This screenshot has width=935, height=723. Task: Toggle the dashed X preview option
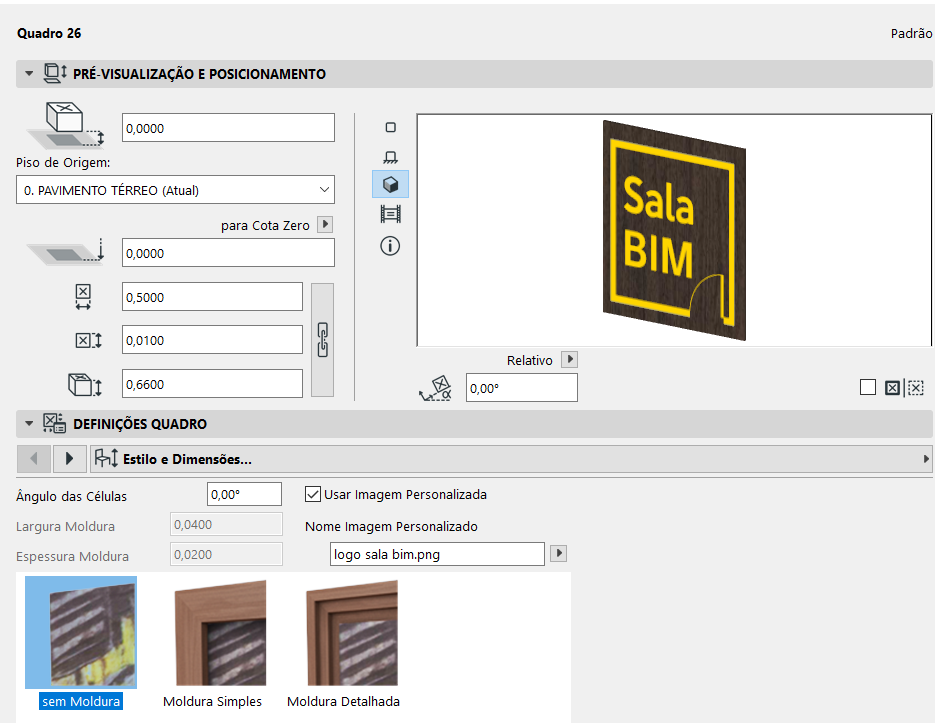tap(918, 387)
